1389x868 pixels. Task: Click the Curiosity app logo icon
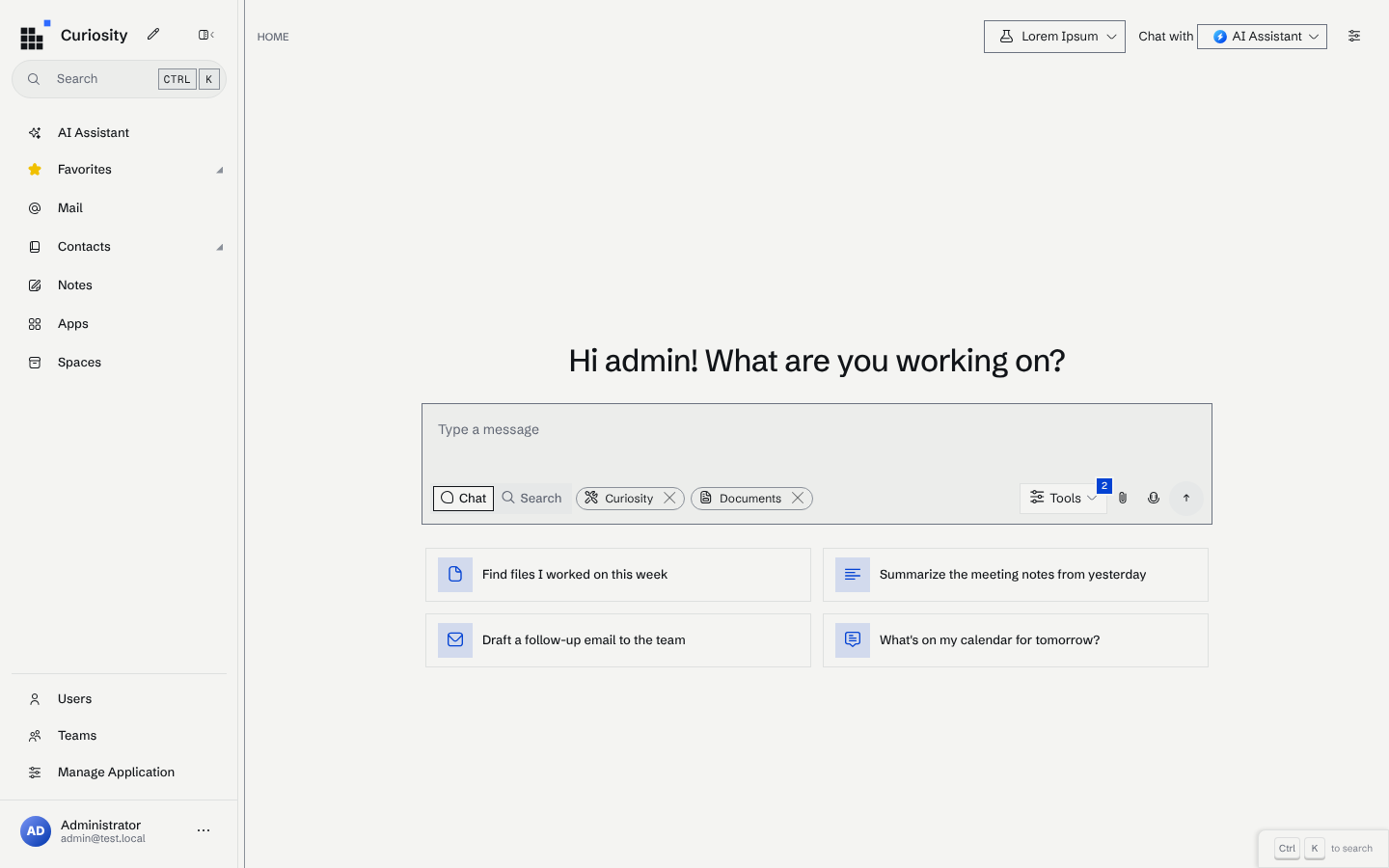(x=34, y=36)
